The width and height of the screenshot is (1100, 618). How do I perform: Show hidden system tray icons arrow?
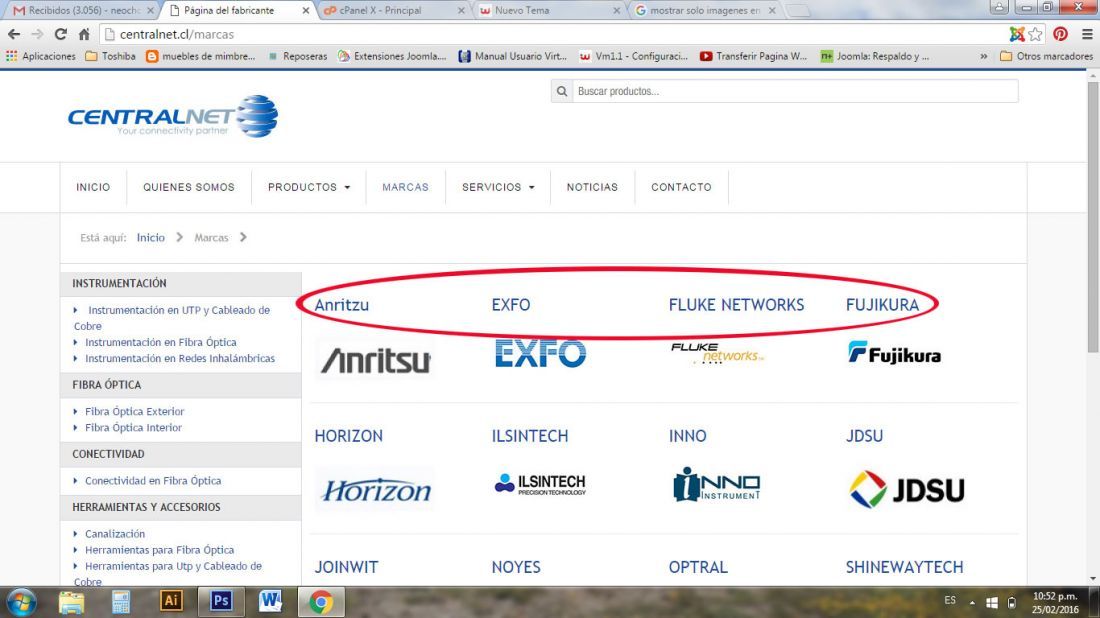(x=972, y=603)
